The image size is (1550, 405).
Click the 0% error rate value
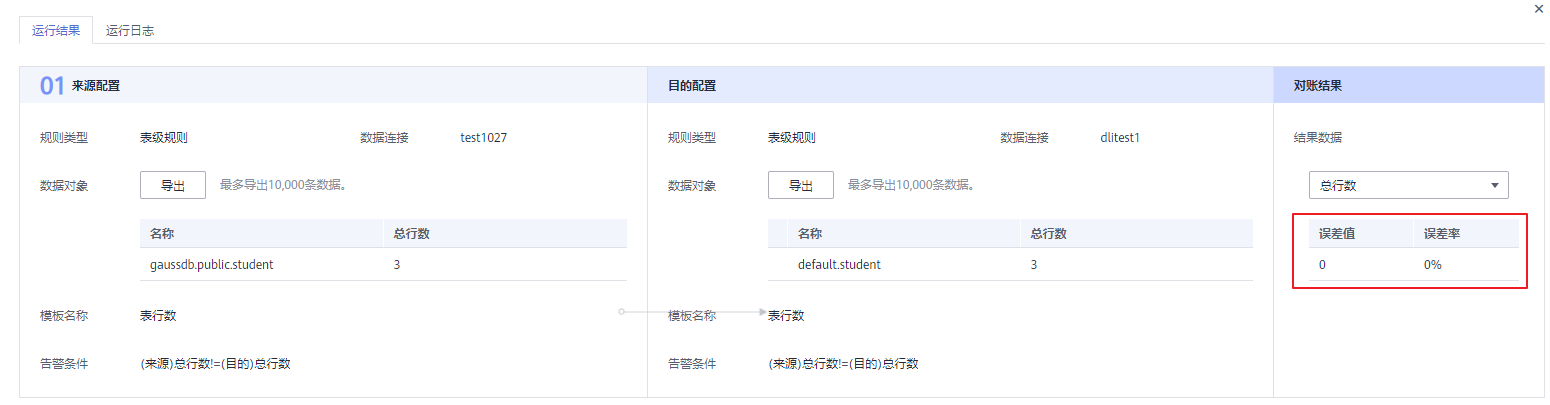(x=1433, y=265)
